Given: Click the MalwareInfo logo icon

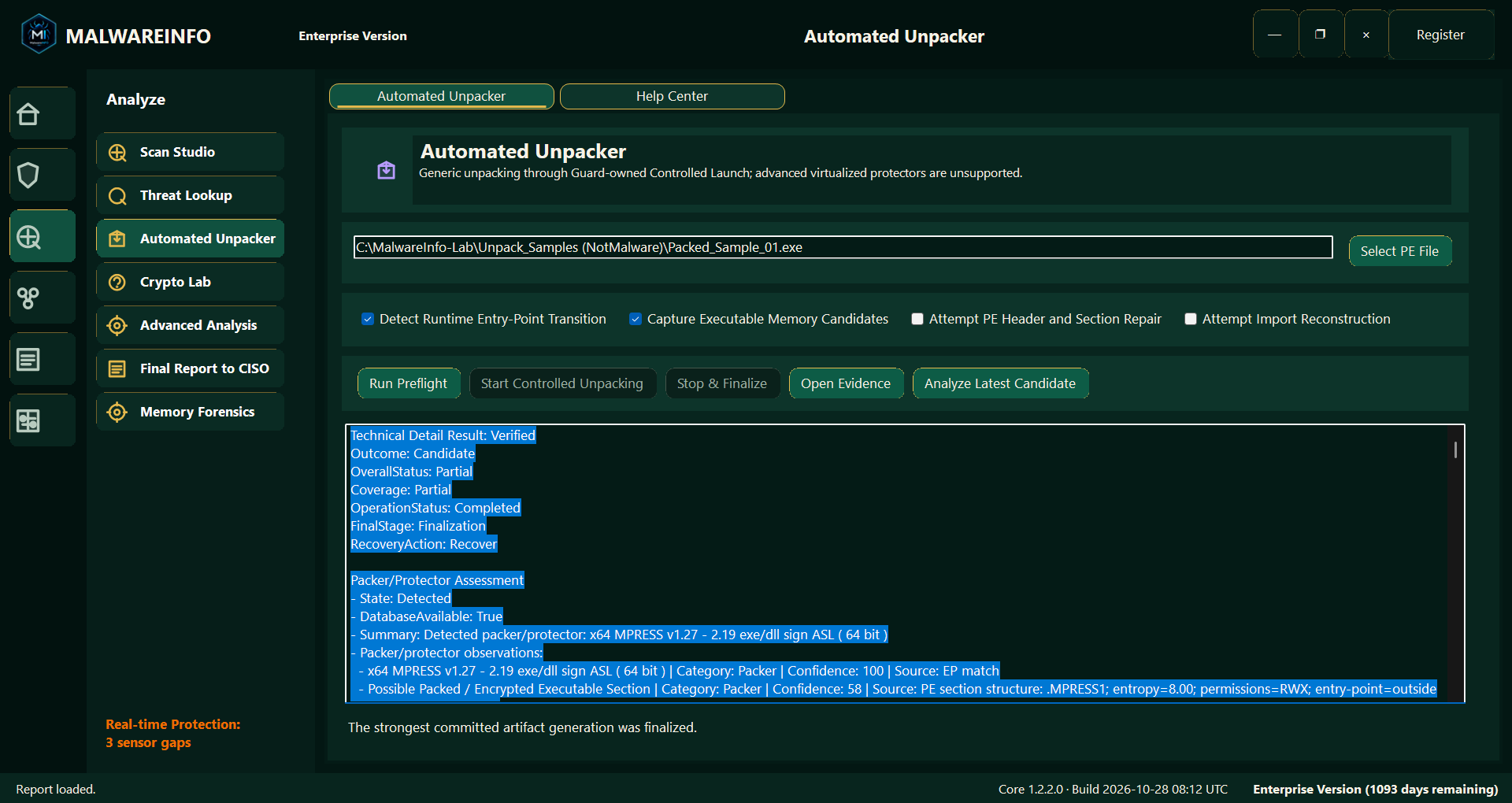Looking at the screenshot, I should (39, 35).
